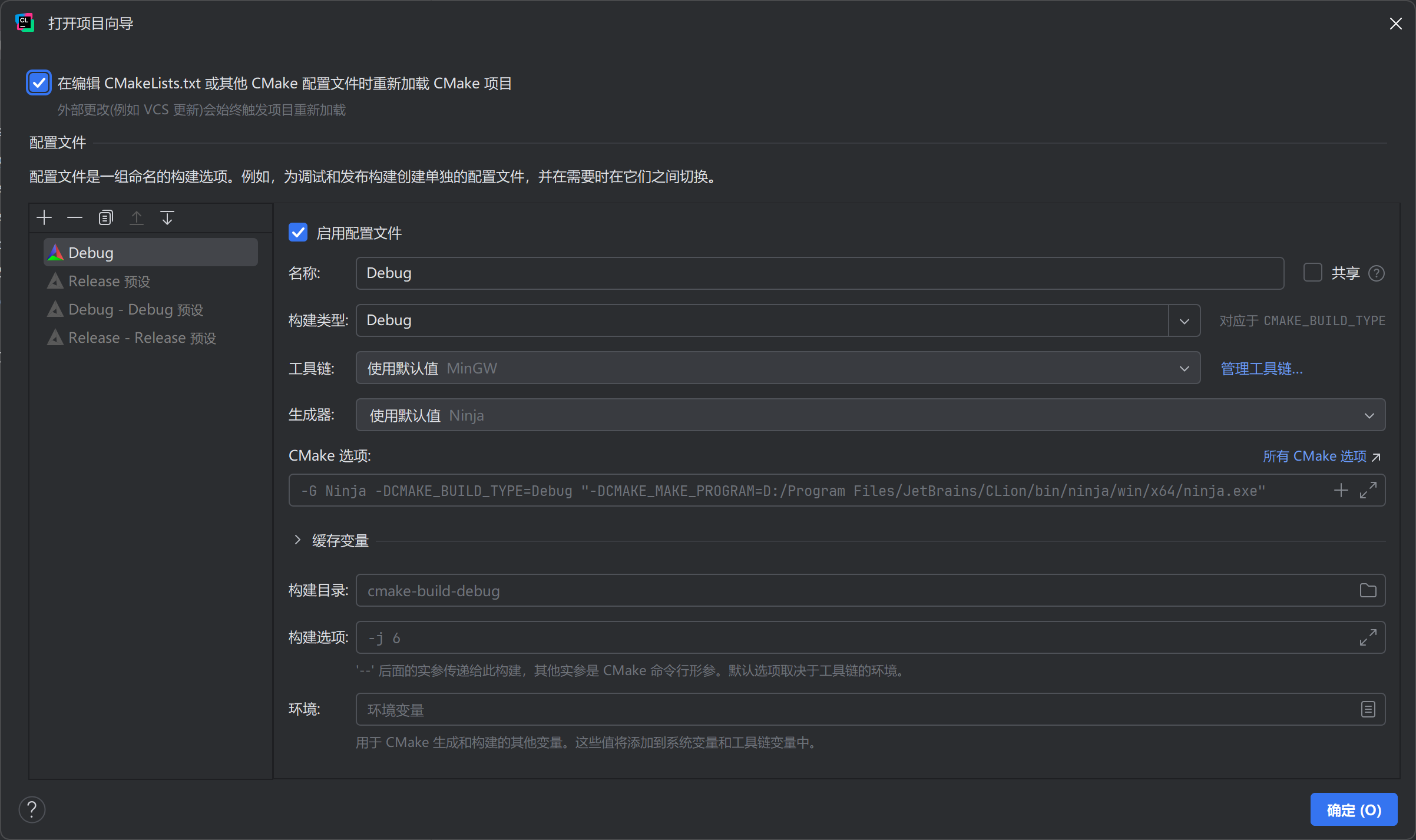Image resolution: width=1416 pixels, height=840 pixels.
Task: Move the profile up
Action: (x=137, y=218)
